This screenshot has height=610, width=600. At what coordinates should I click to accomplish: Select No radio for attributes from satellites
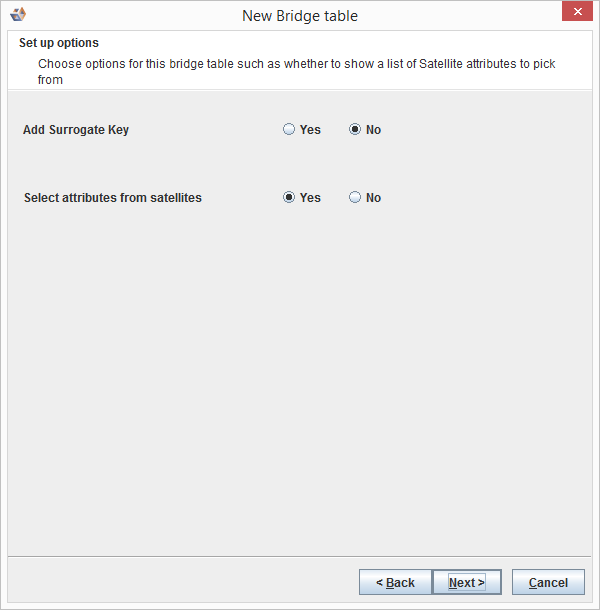[x=355, y=198]
